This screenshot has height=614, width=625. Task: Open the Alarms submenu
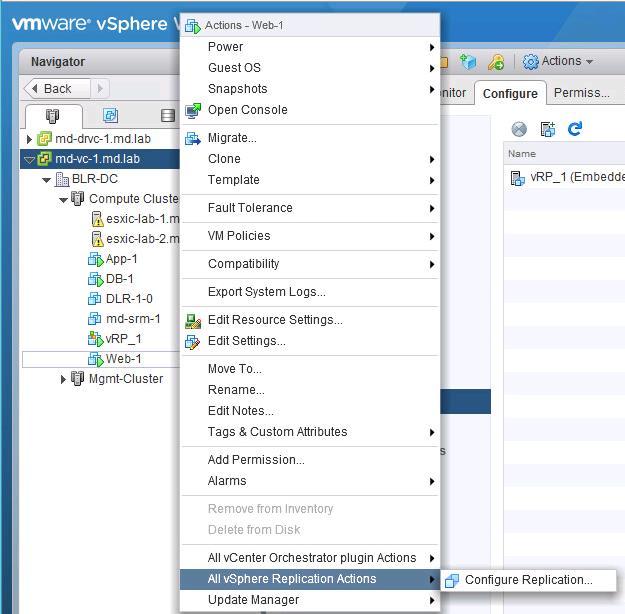tap(310, 481)
